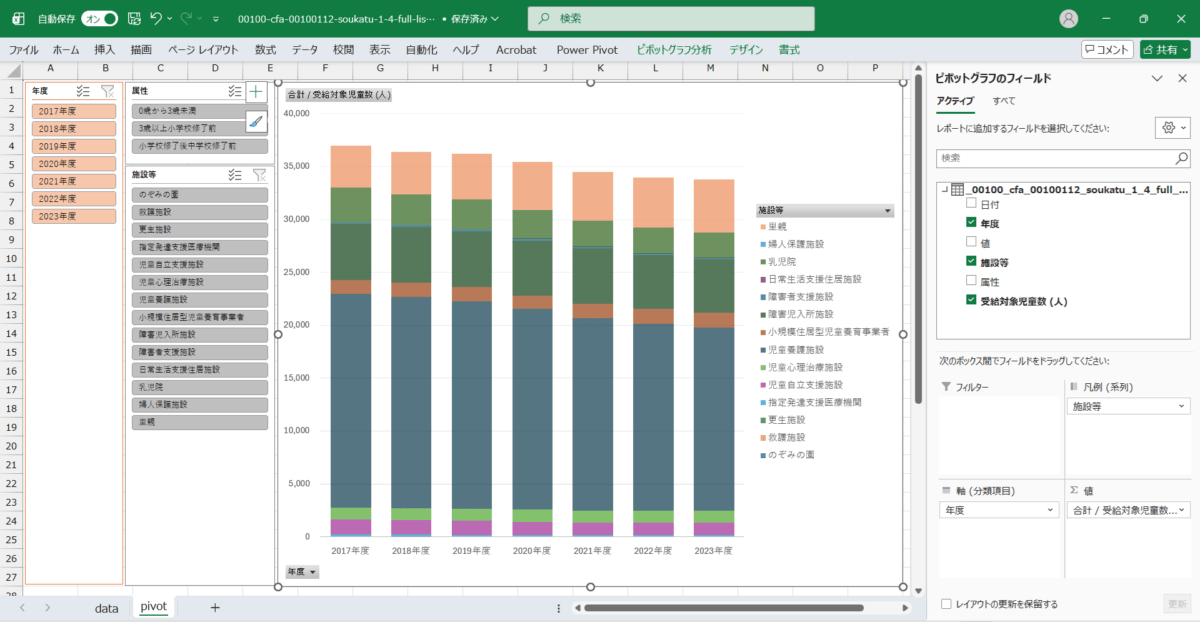Enable レイアウトの更新を保留する checkbox
Viewport: 1200px width, 622px height.
click(947, 604)
